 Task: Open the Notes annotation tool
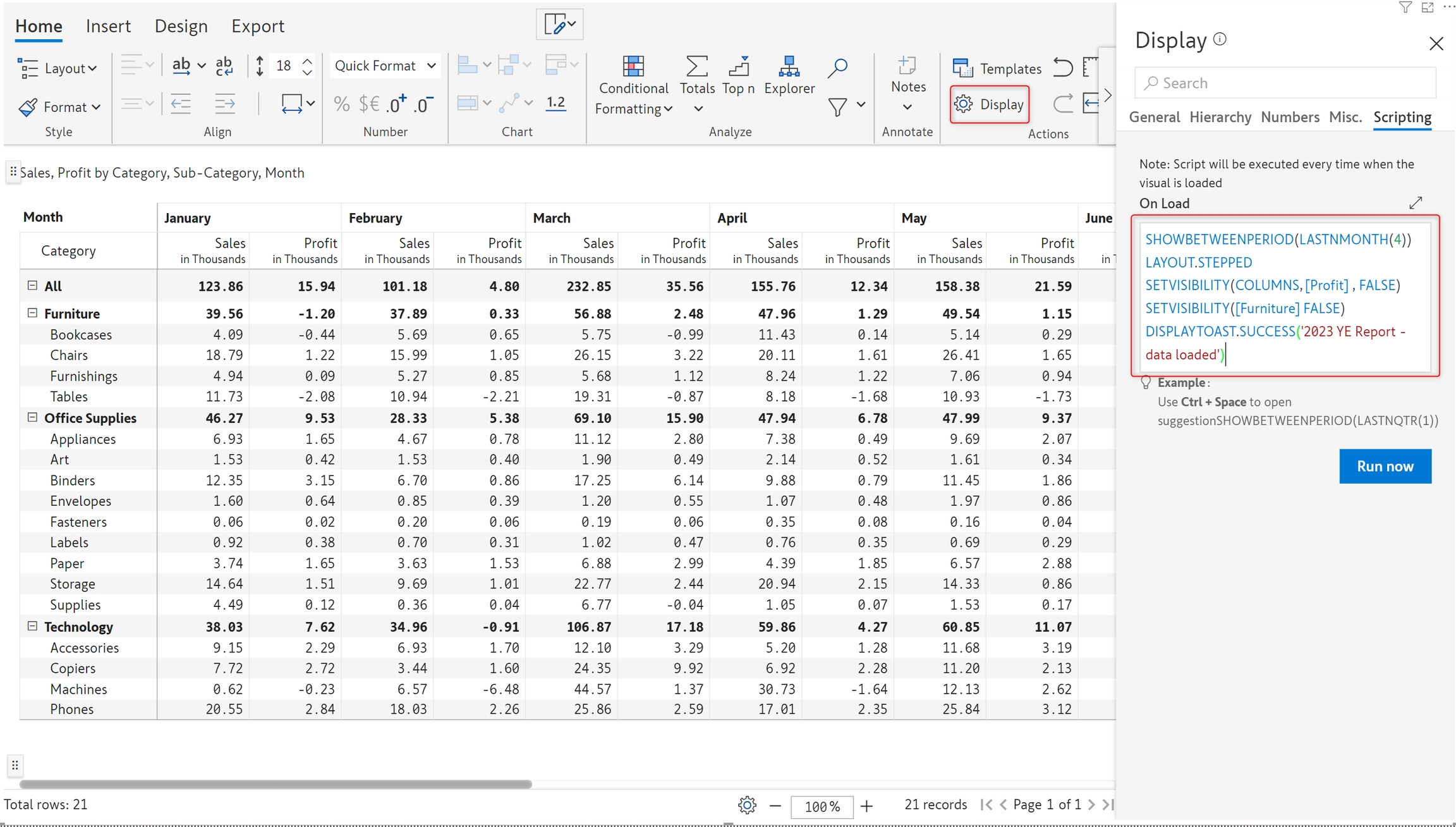tap(907, 66)
